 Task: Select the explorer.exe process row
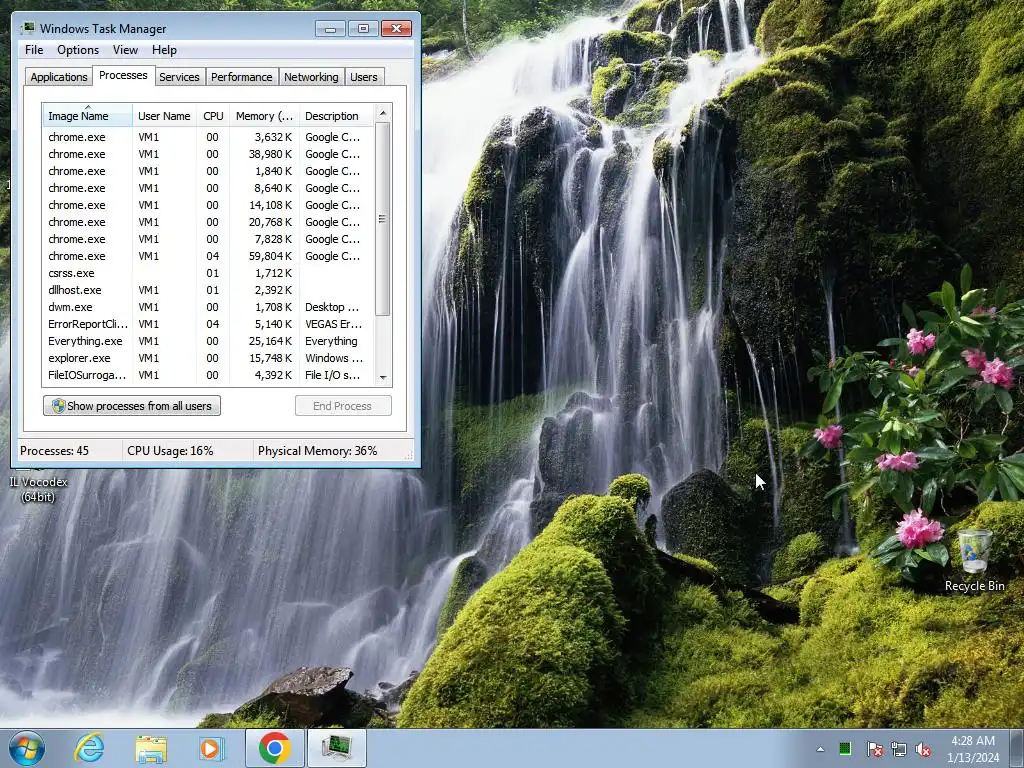(x=208, y=358)
